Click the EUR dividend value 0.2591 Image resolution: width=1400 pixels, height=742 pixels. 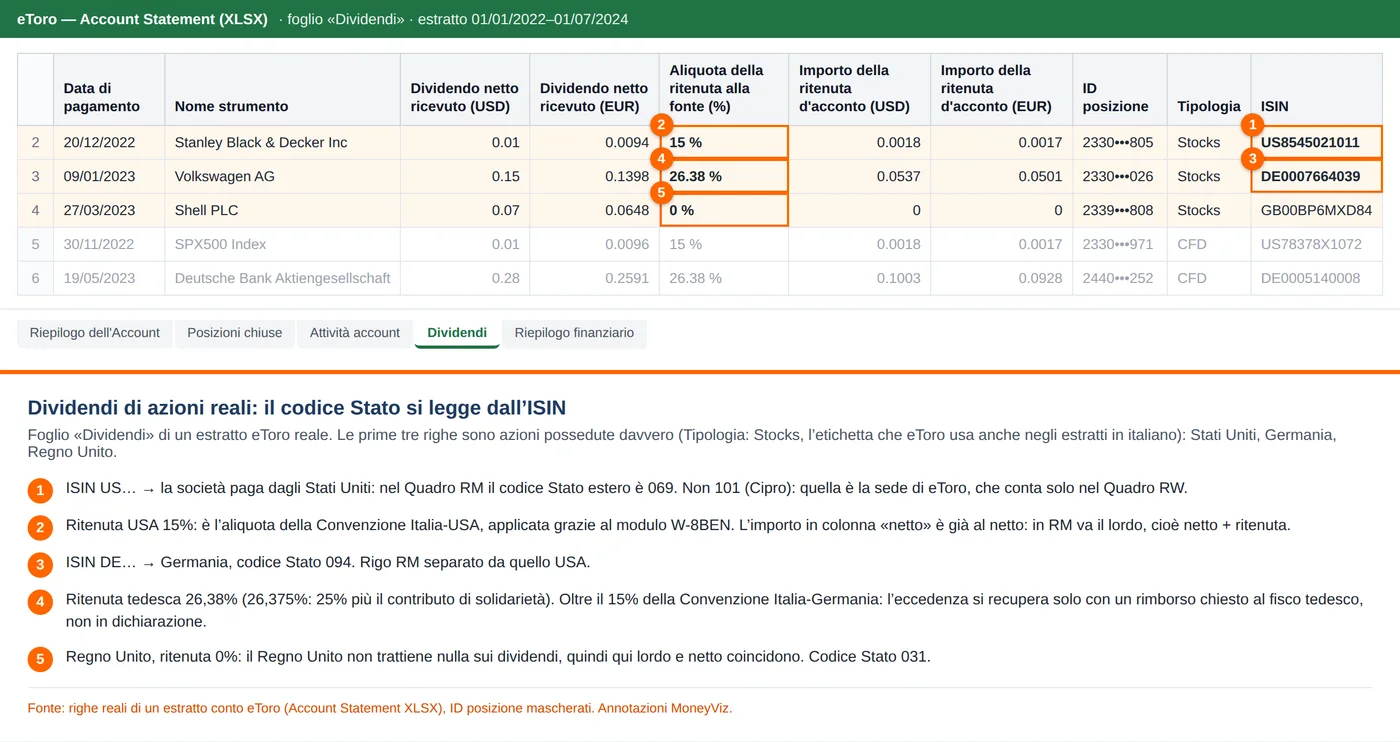(594, 279)
